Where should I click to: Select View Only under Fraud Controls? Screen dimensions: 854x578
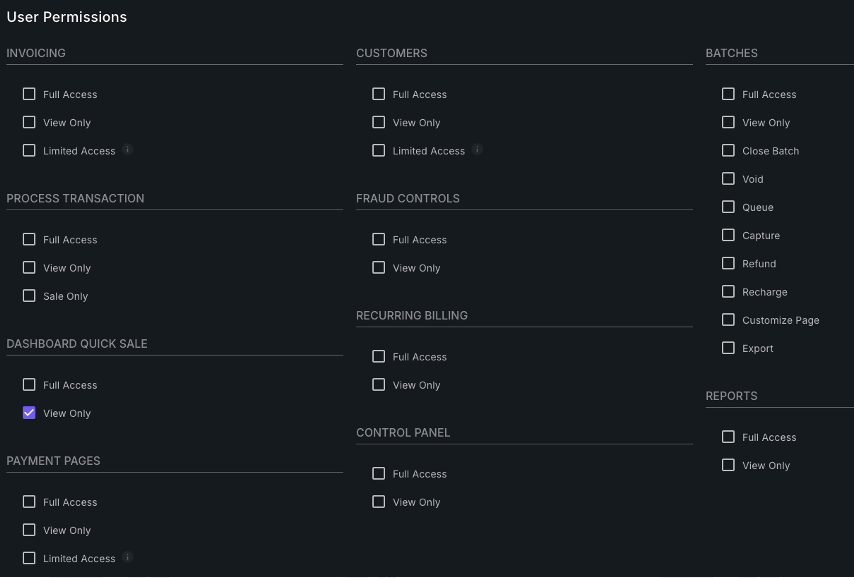pos(378,268)
